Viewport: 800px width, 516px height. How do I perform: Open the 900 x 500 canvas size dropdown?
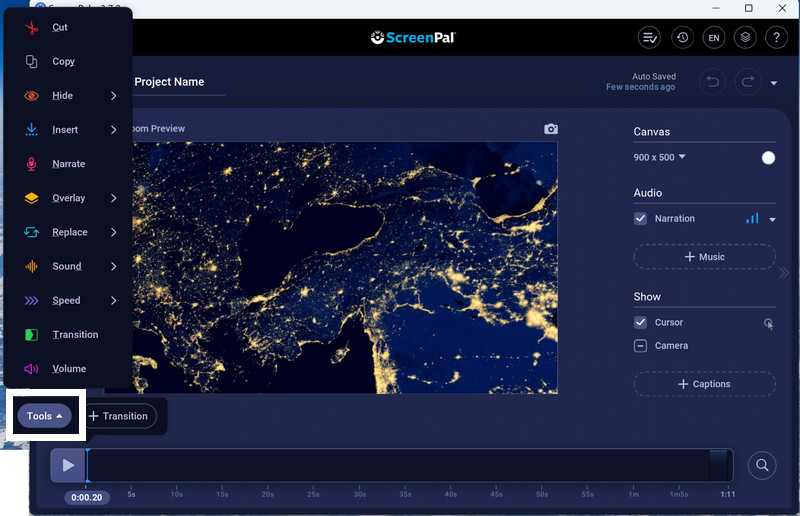[x=660, y=157]
